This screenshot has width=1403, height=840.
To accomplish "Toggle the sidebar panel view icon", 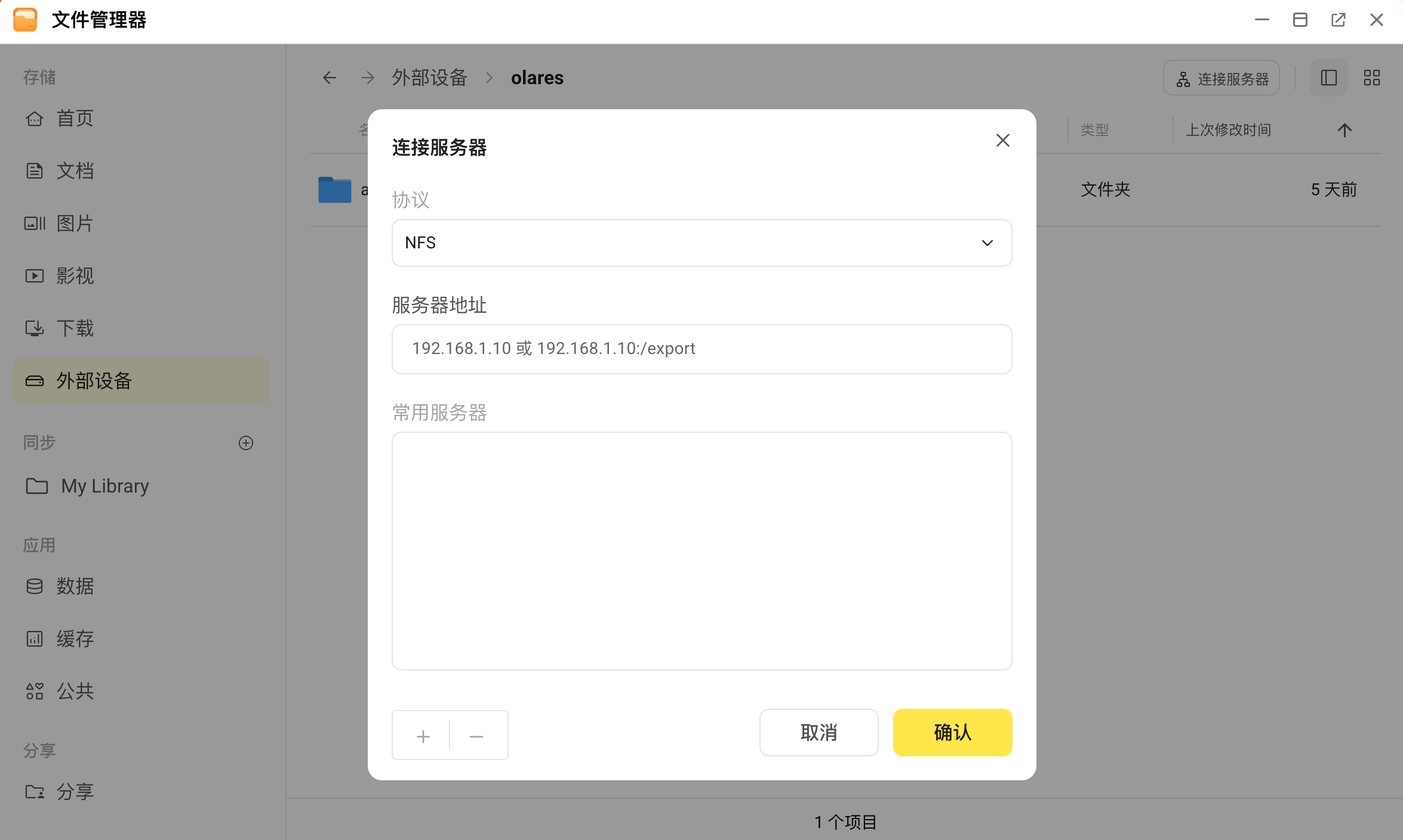I will [1329, 78].
